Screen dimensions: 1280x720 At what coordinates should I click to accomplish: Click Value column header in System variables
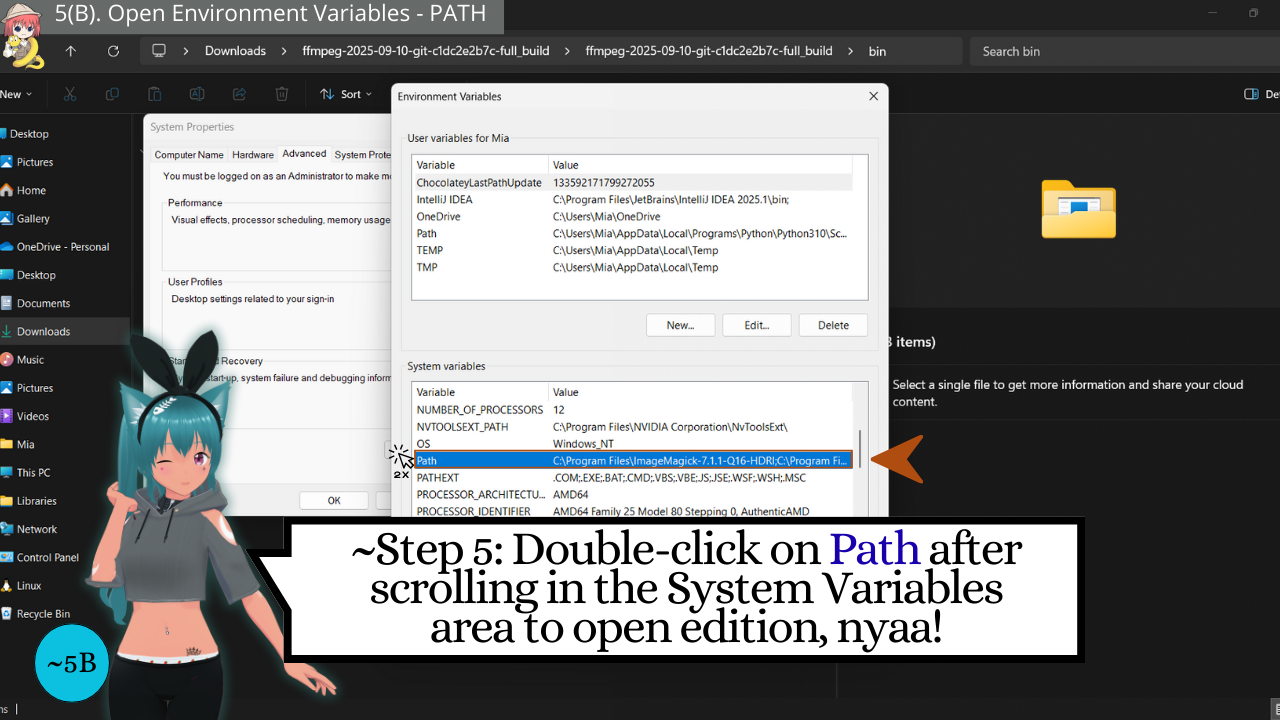[x=702, y=392]
